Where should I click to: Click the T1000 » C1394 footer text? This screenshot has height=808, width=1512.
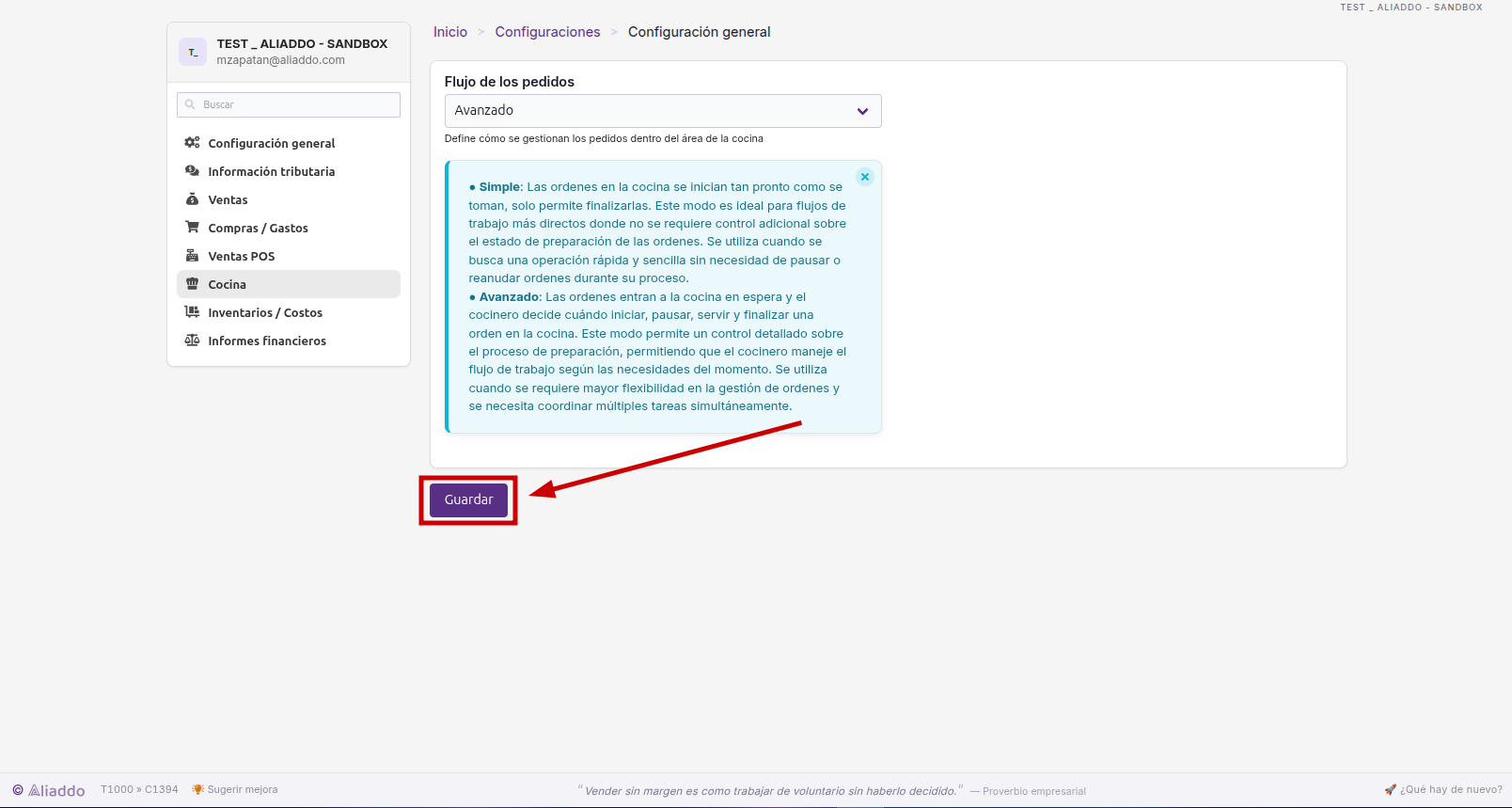(139, 789)
